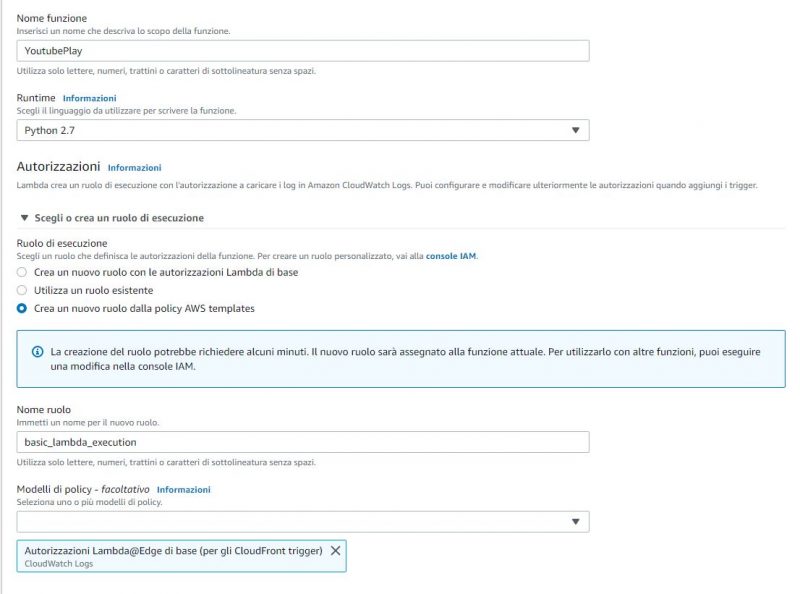Image resolution: width=800 pixels, height=594 pixels.
Task: Click the Scegli o crea un ruolo di esecuzione label
Action: pyautogui.click(x=119, y=218)
